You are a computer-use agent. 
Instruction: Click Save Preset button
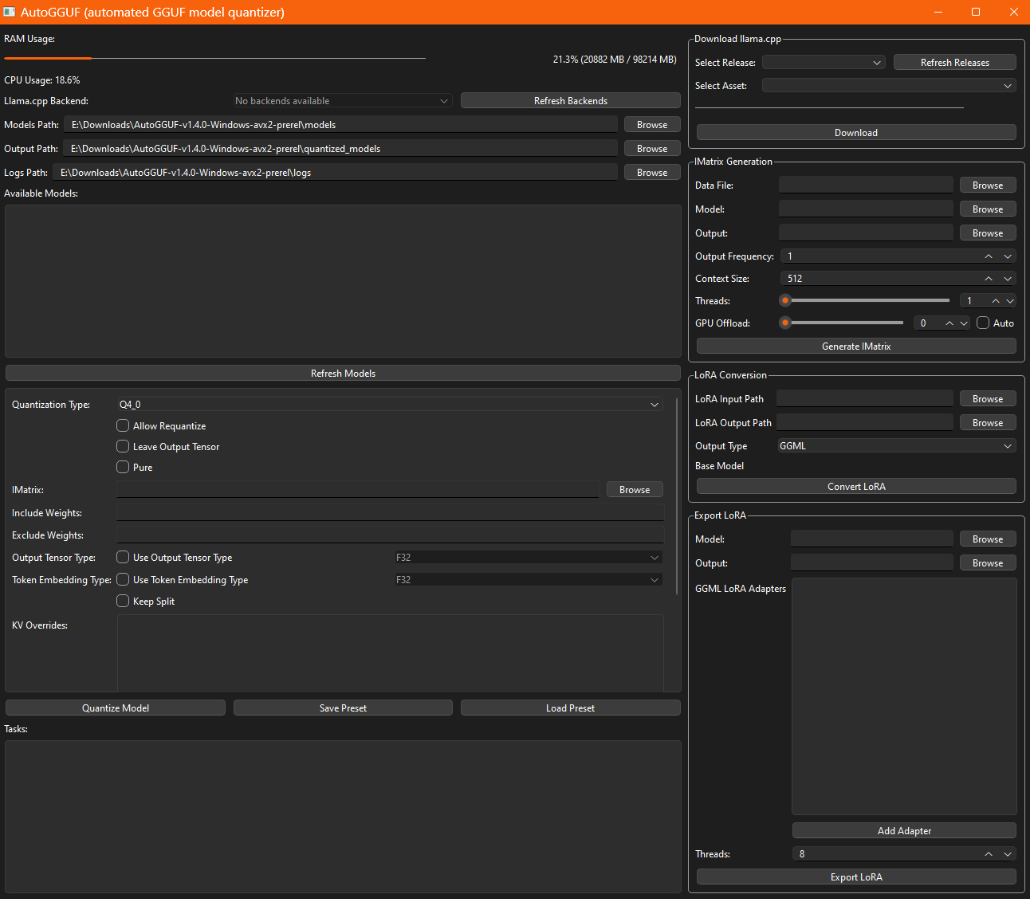click(343, 708)
